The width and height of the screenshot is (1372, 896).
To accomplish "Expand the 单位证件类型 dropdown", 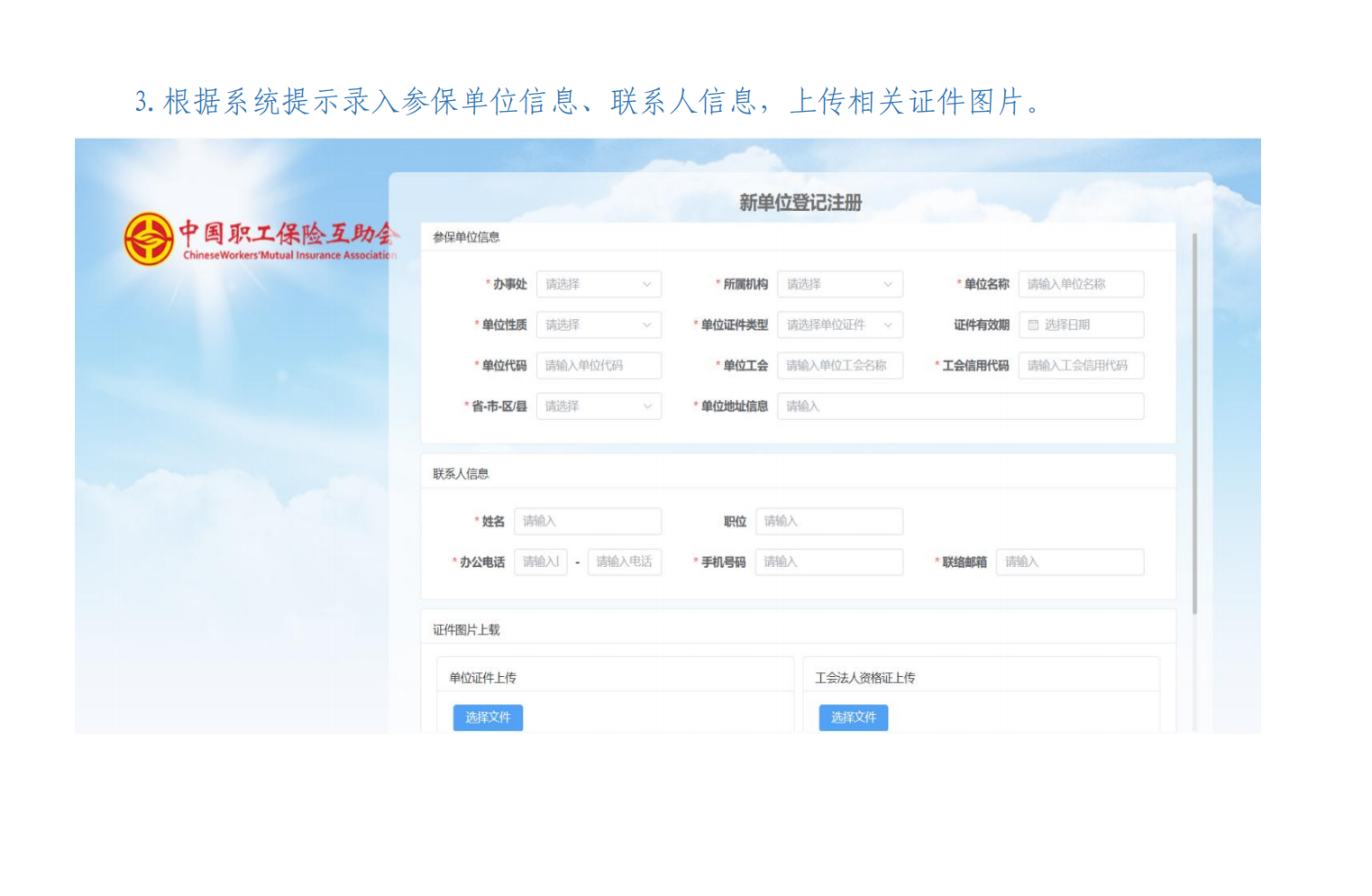I will 839,325.
